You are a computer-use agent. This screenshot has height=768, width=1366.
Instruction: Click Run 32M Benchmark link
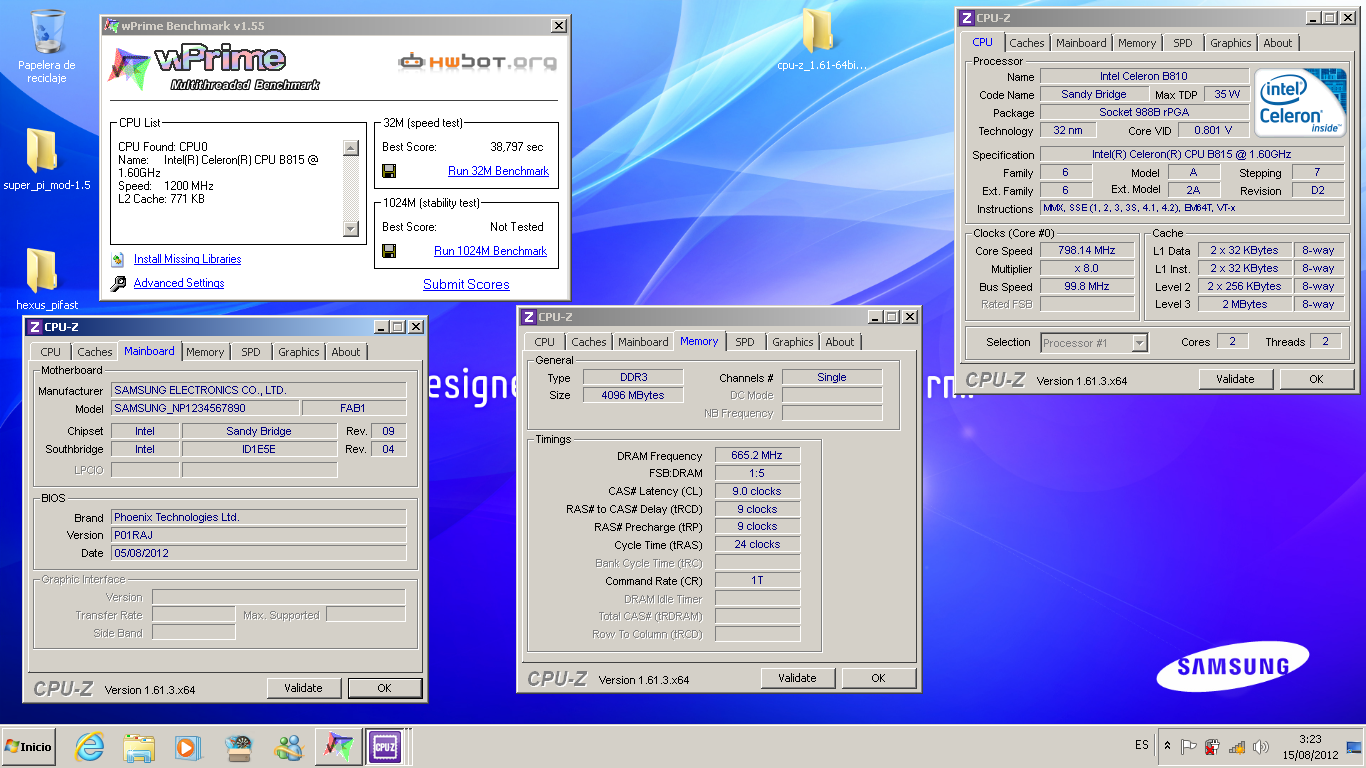pyautogui.click(x=498, y=171)
